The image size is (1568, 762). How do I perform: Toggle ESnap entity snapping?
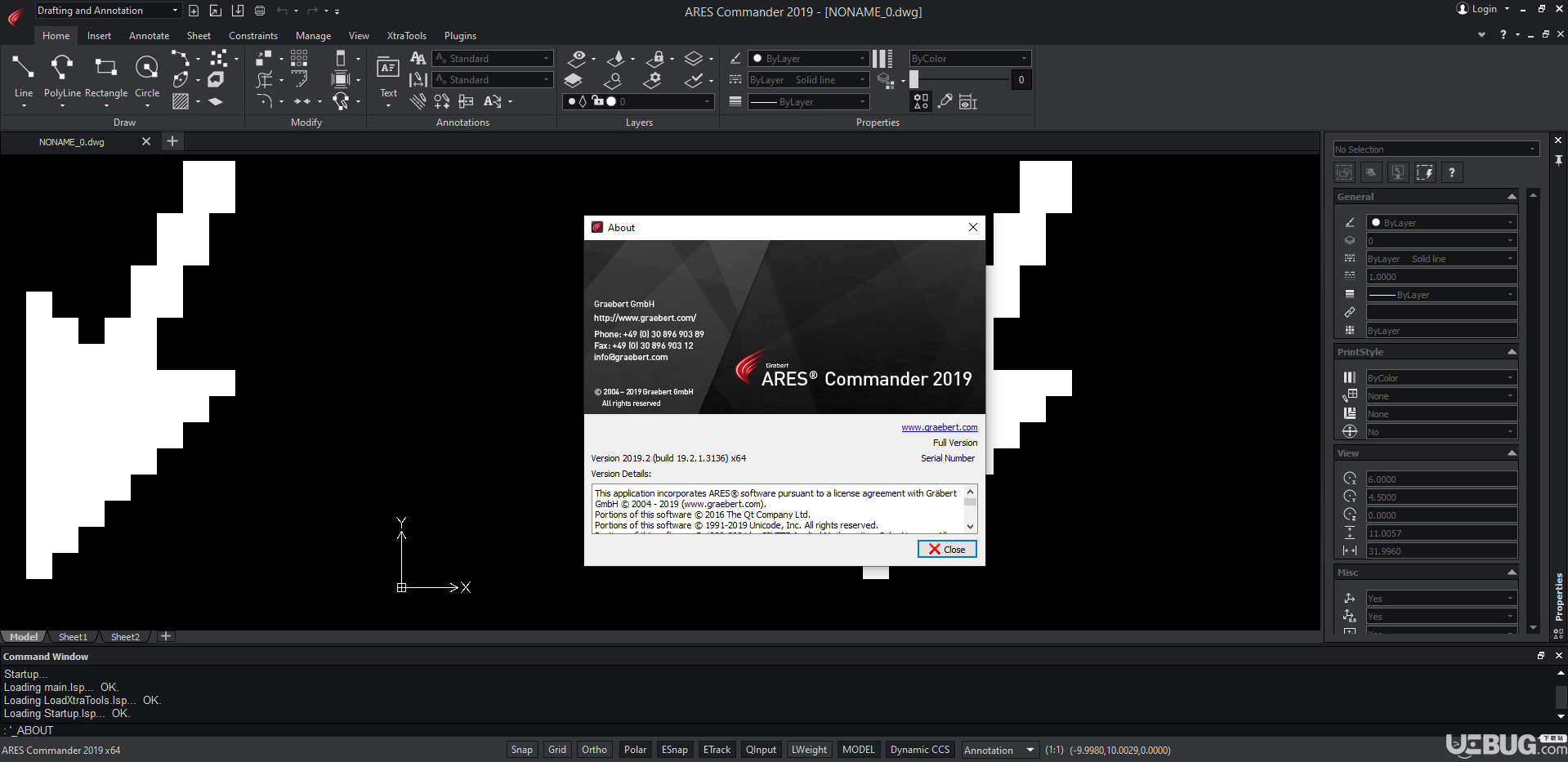click(674, 750)
